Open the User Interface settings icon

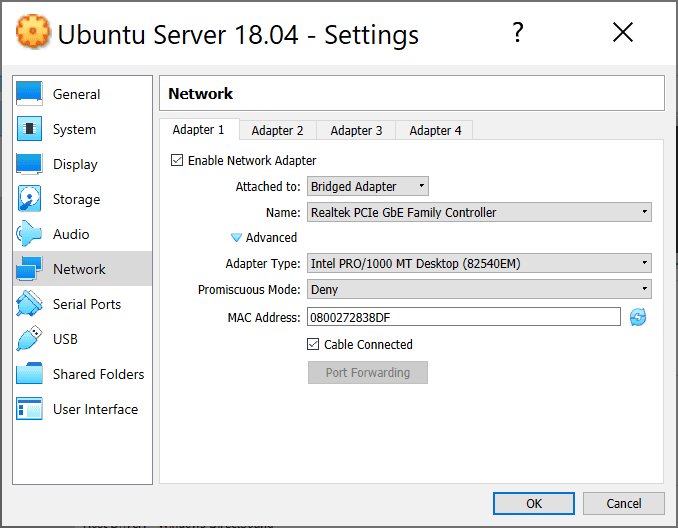[30, 409]
